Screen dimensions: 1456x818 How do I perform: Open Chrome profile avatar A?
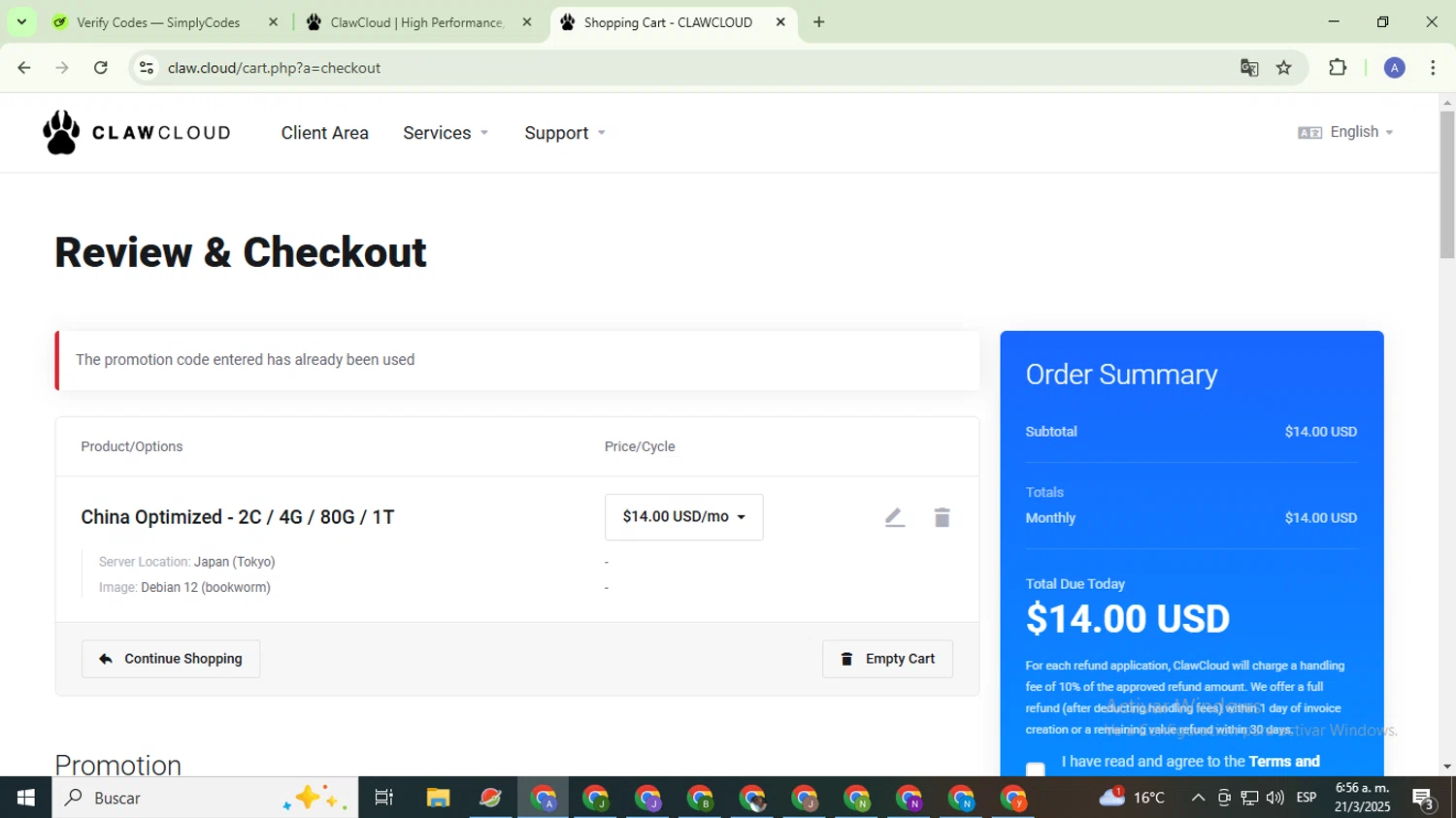tap(1395, 68)
